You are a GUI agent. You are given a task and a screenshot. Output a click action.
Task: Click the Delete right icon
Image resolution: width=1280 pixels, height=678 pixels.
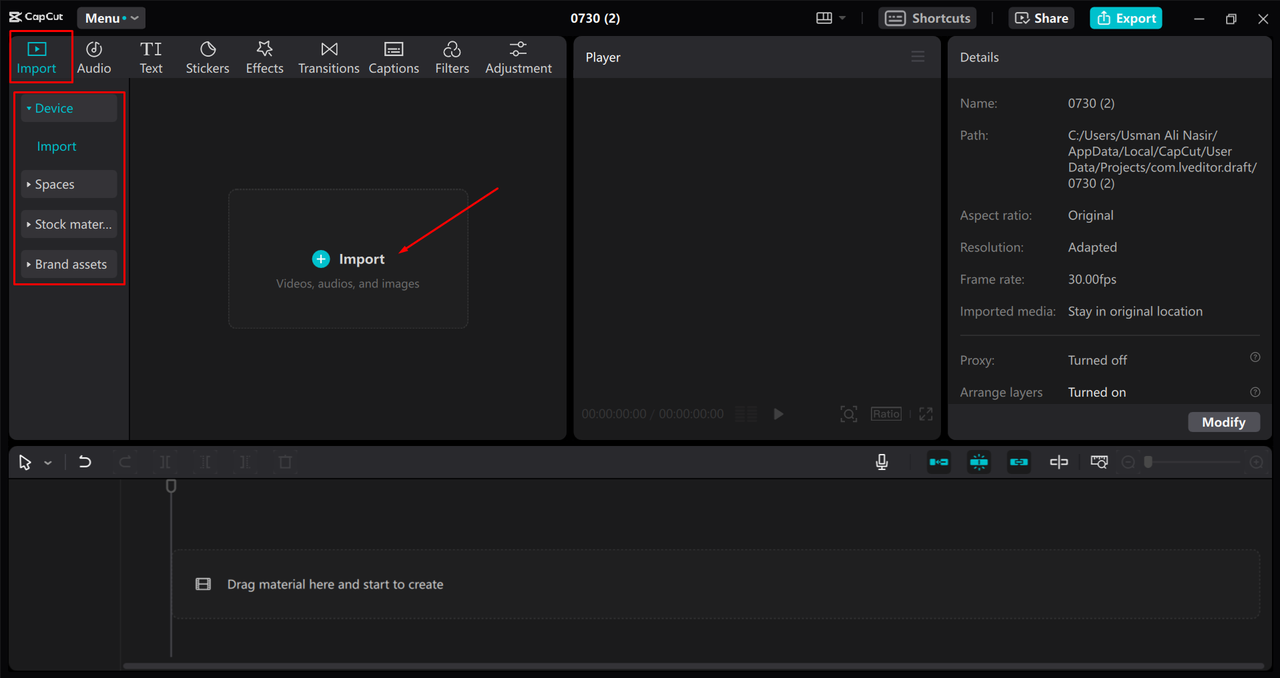coord(245,462)
